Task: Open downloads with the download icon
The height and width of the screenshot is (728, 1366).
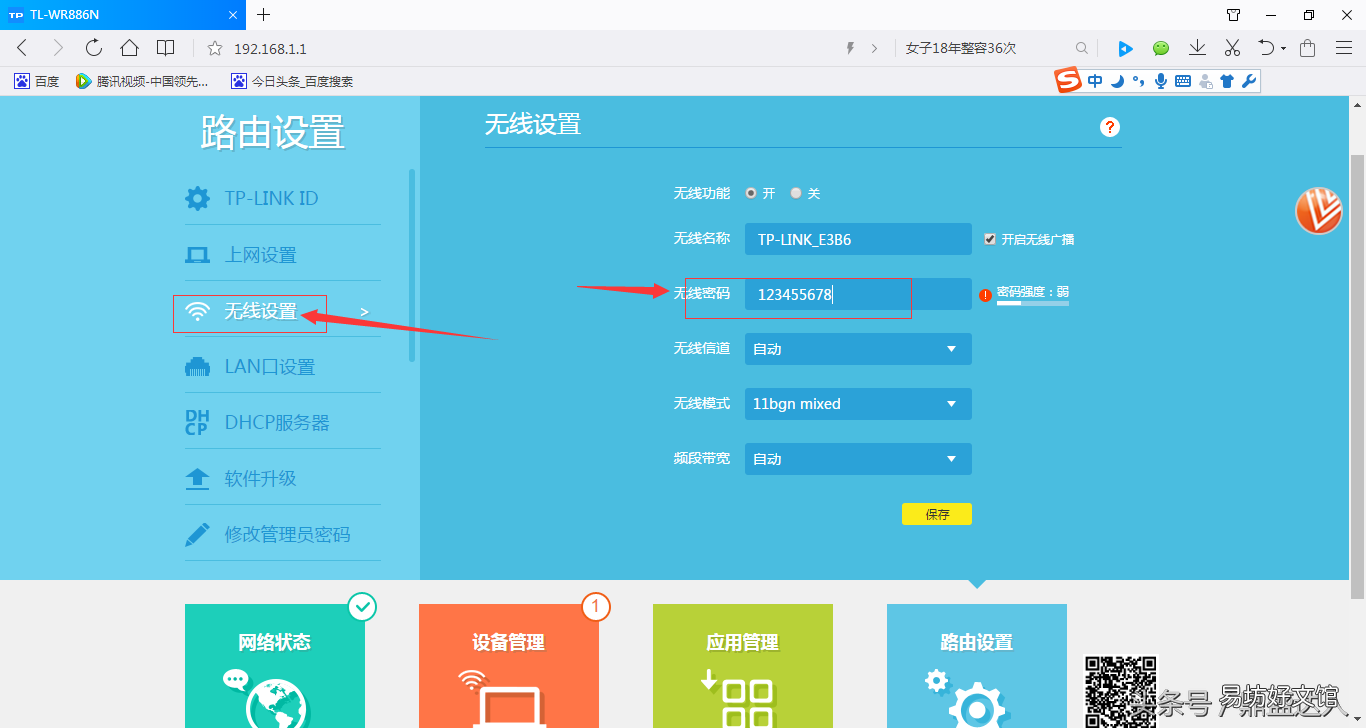Action: (x=1197, y=48)
